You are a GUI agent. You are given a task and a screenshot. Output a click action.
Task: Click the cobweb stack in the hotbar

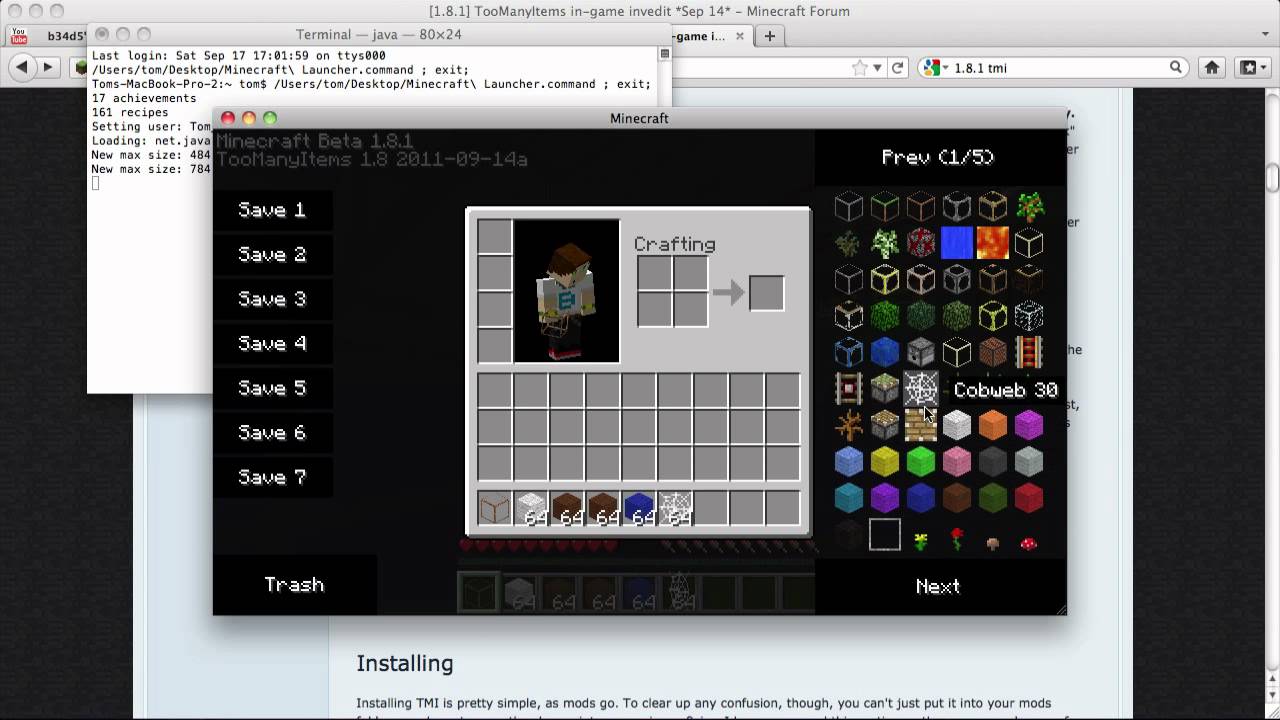tap(675, 508)
